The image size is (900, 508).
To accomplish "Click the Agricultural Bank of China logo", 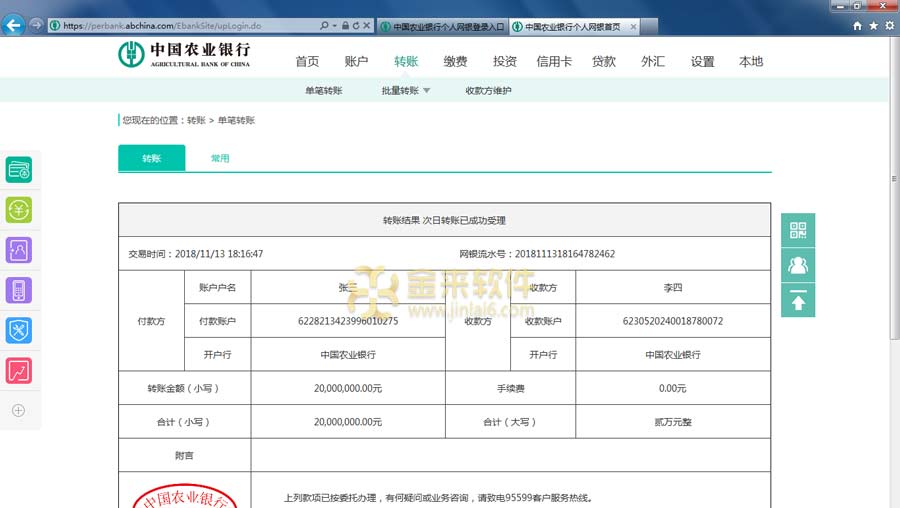I will 184,55.
